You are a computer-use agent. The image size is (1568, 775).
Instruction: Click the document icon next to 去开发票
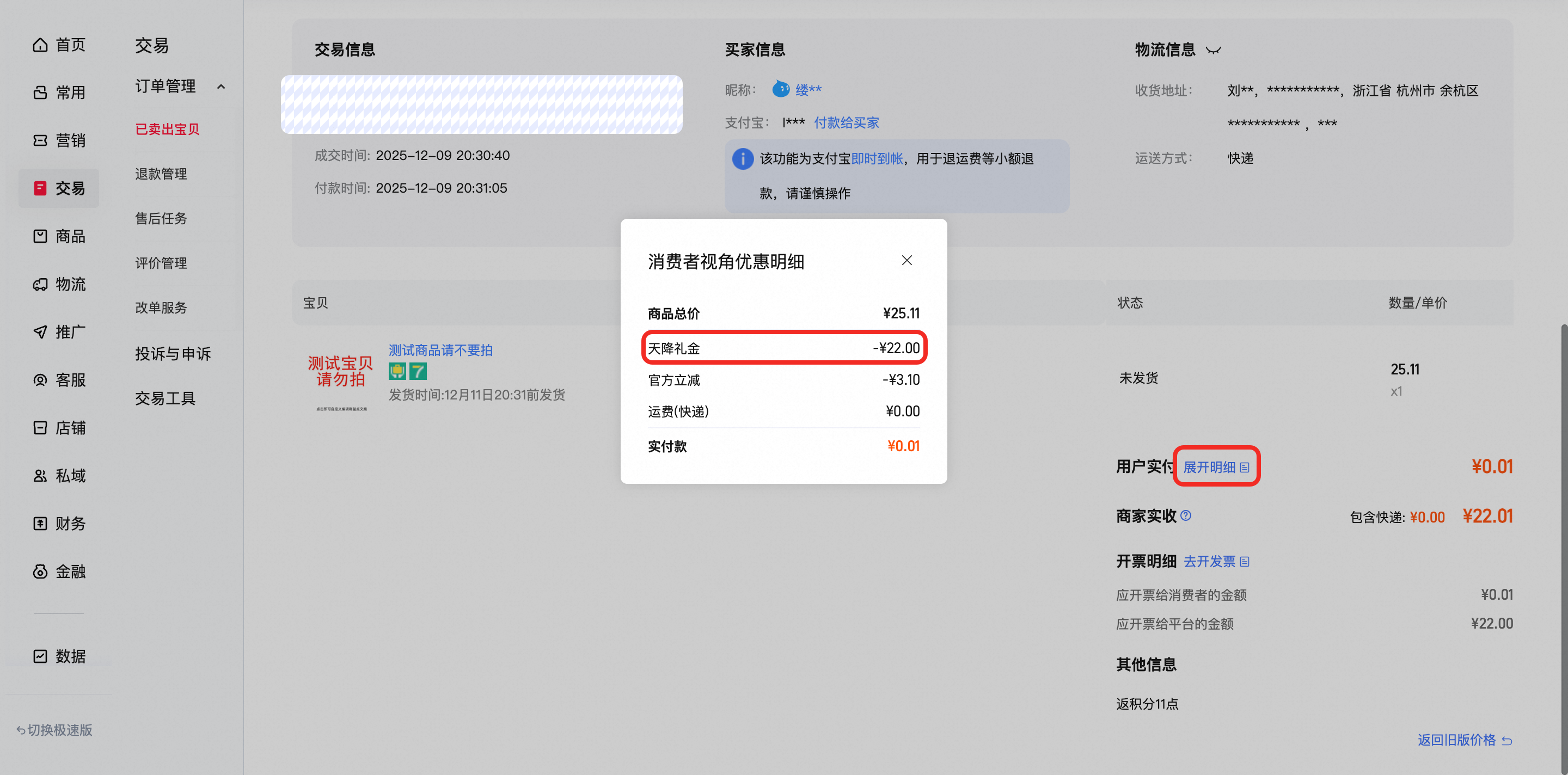pos(1245,562)
